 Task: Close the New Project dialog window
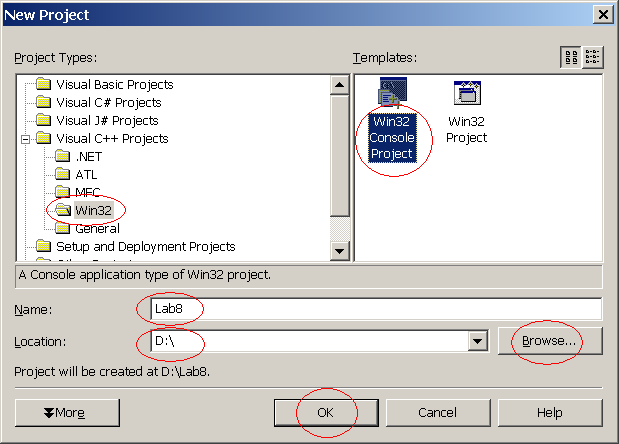tap(603, 15)
